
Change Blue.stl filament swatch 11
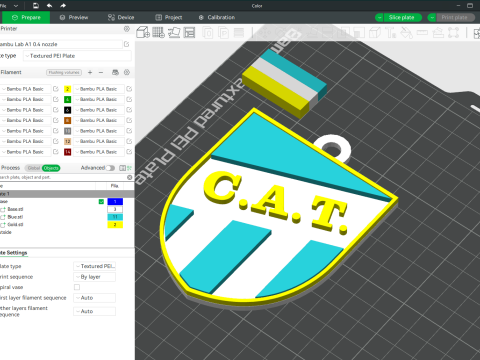pyautogui.click(x=115, y=217)
